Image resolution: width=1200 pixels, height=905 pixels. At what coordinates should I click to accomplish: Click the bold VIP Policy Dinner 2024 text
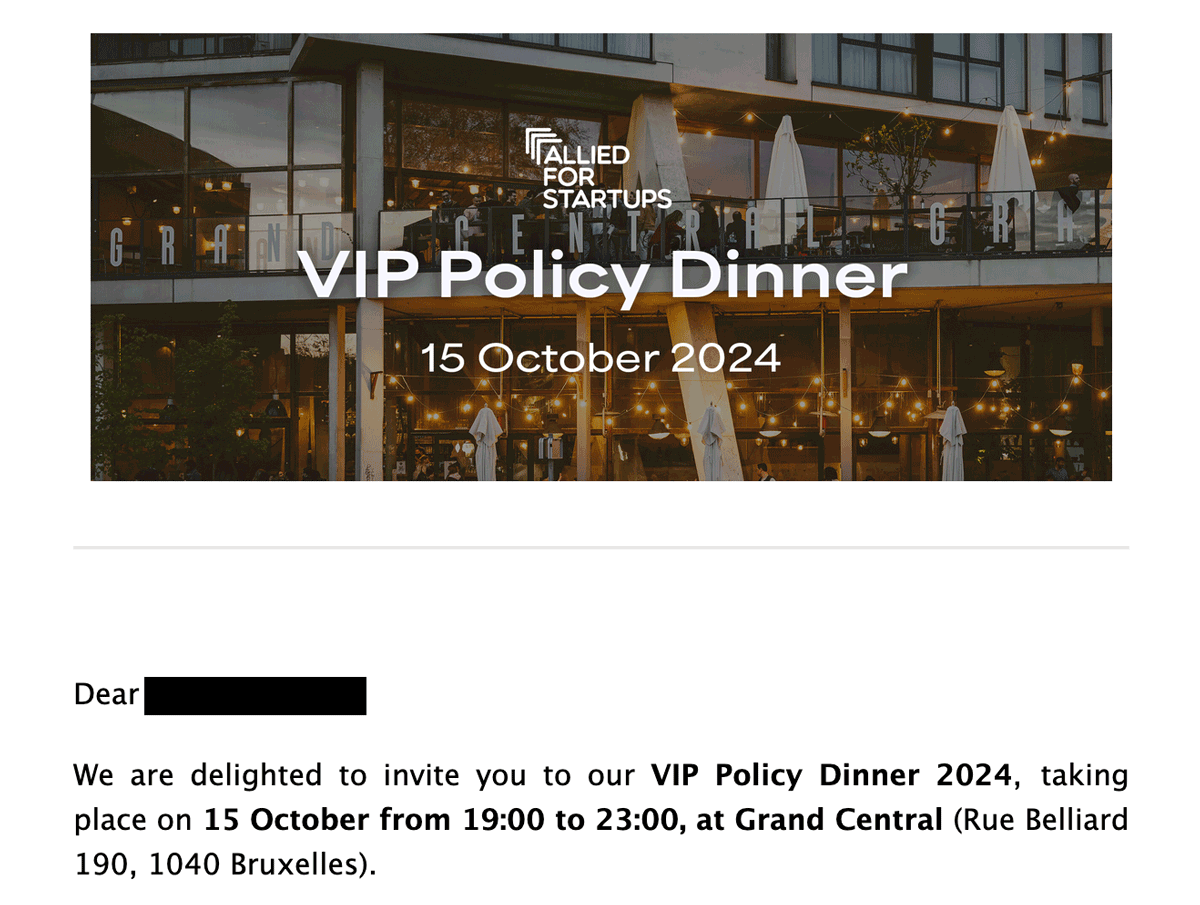(x=832, y=776)
